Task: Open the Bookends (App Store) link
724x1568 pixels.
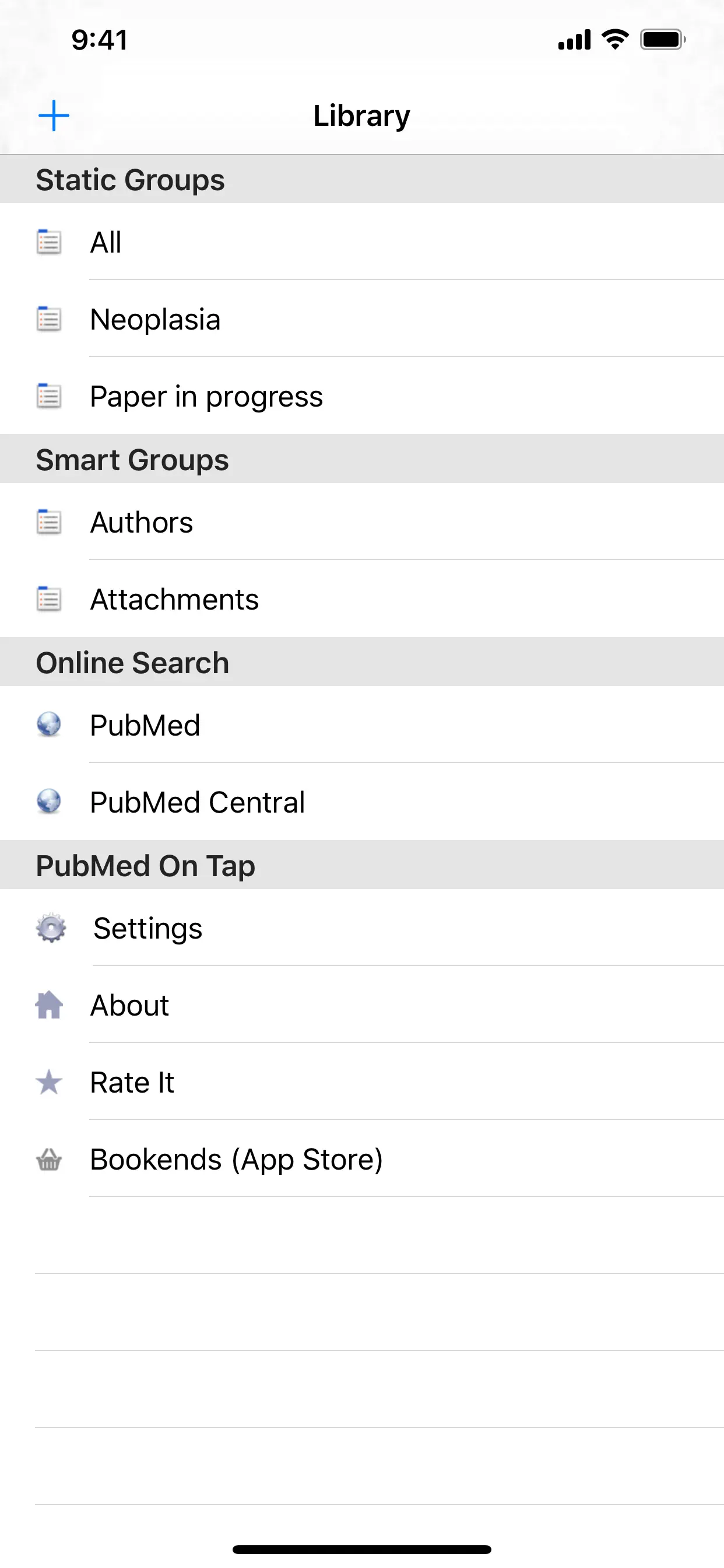Action: 236,1160
